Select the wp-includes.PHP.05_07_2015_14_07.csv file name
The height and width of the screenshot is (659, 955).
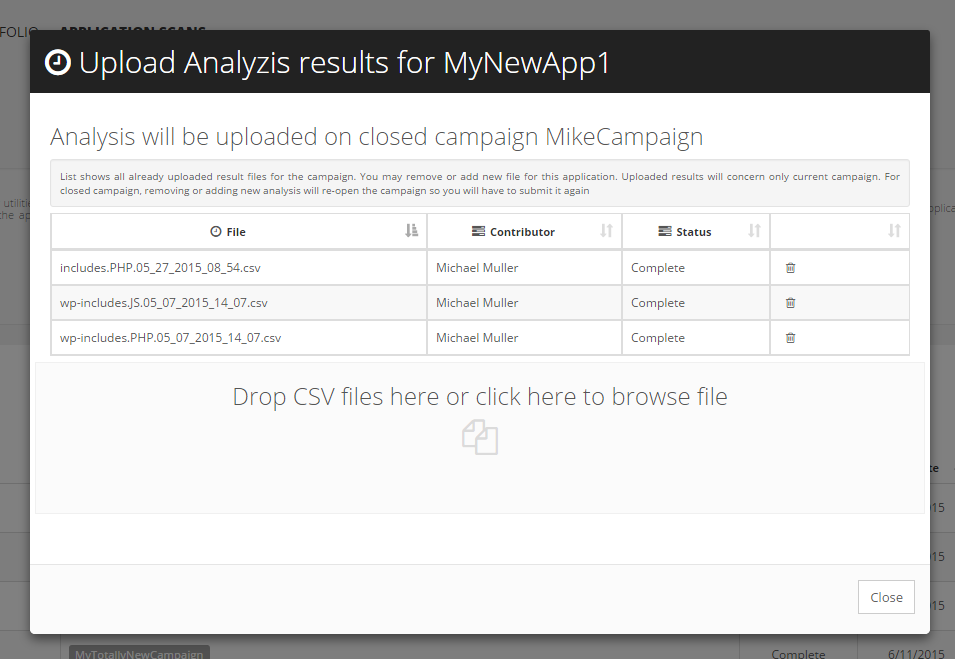pyautogui.click(x=170, y=338)
